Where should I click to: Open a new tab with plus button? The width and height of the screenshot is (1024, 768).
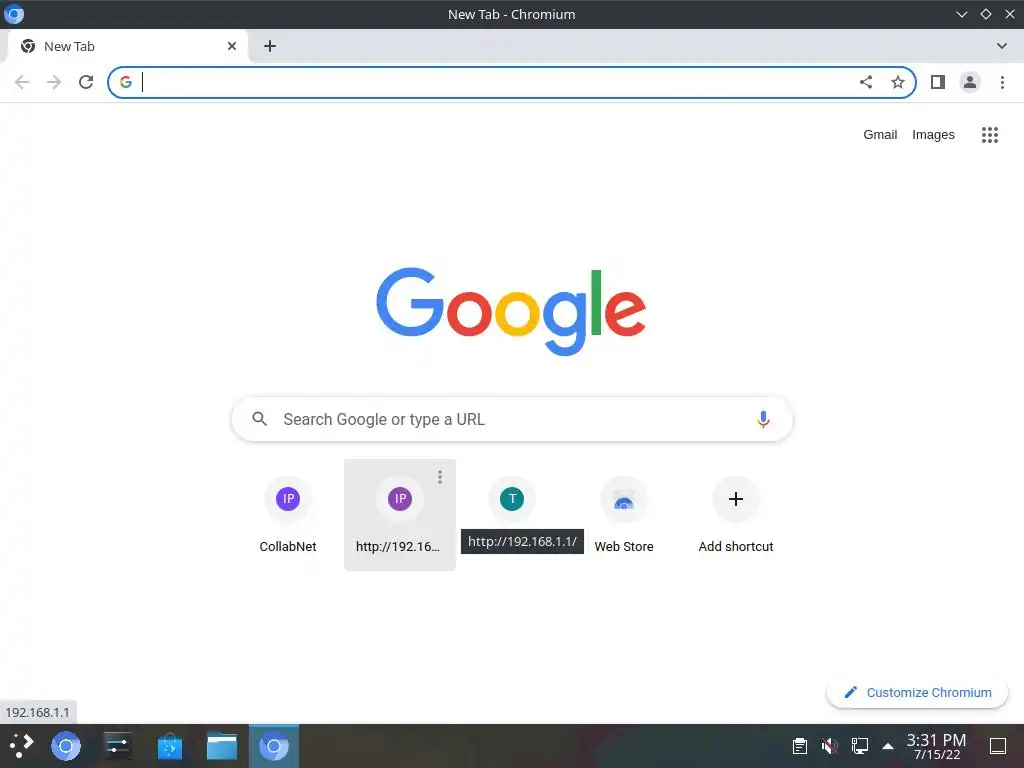coord(270,46)
